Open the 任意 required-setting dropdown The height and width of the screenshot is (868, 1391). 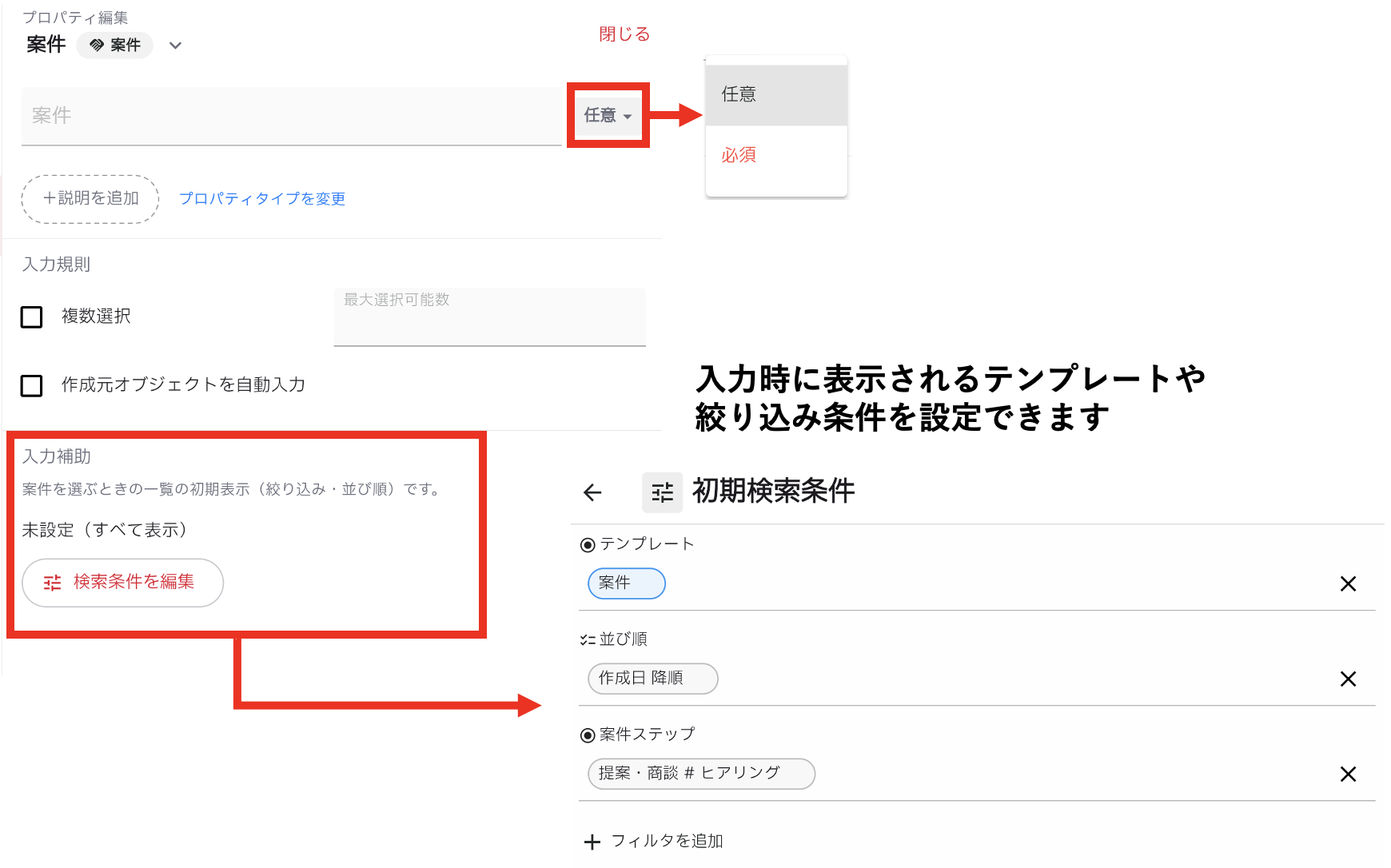(x=608, y=116)
